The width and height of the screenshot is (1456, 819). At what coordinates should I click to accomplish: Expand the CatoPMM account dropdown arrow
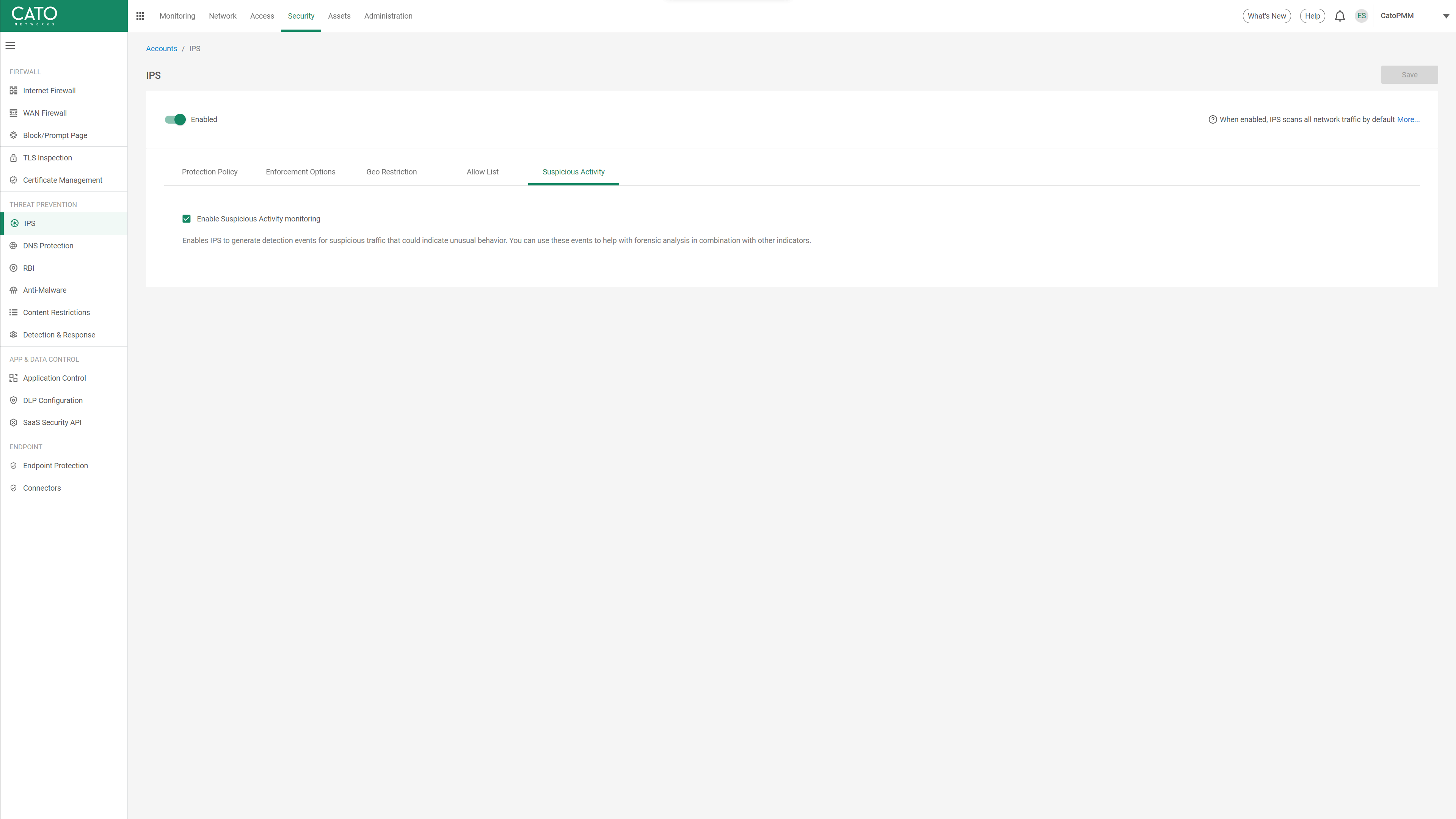pos(1446,16)
